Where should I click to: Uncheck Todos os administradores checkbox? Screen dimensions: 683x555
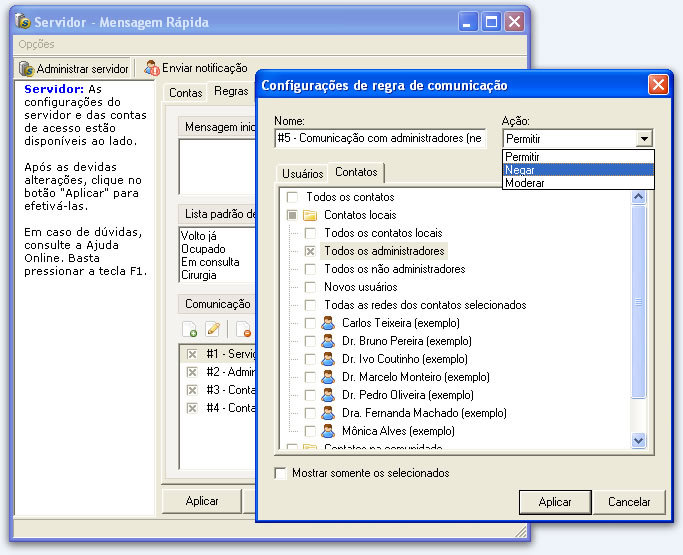(310, 251)
